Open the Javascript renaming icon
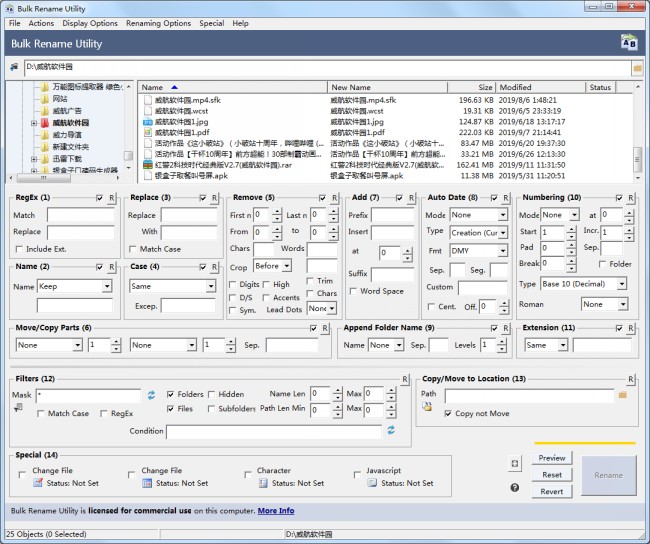The image size is (650, 544). coord(372,483)
